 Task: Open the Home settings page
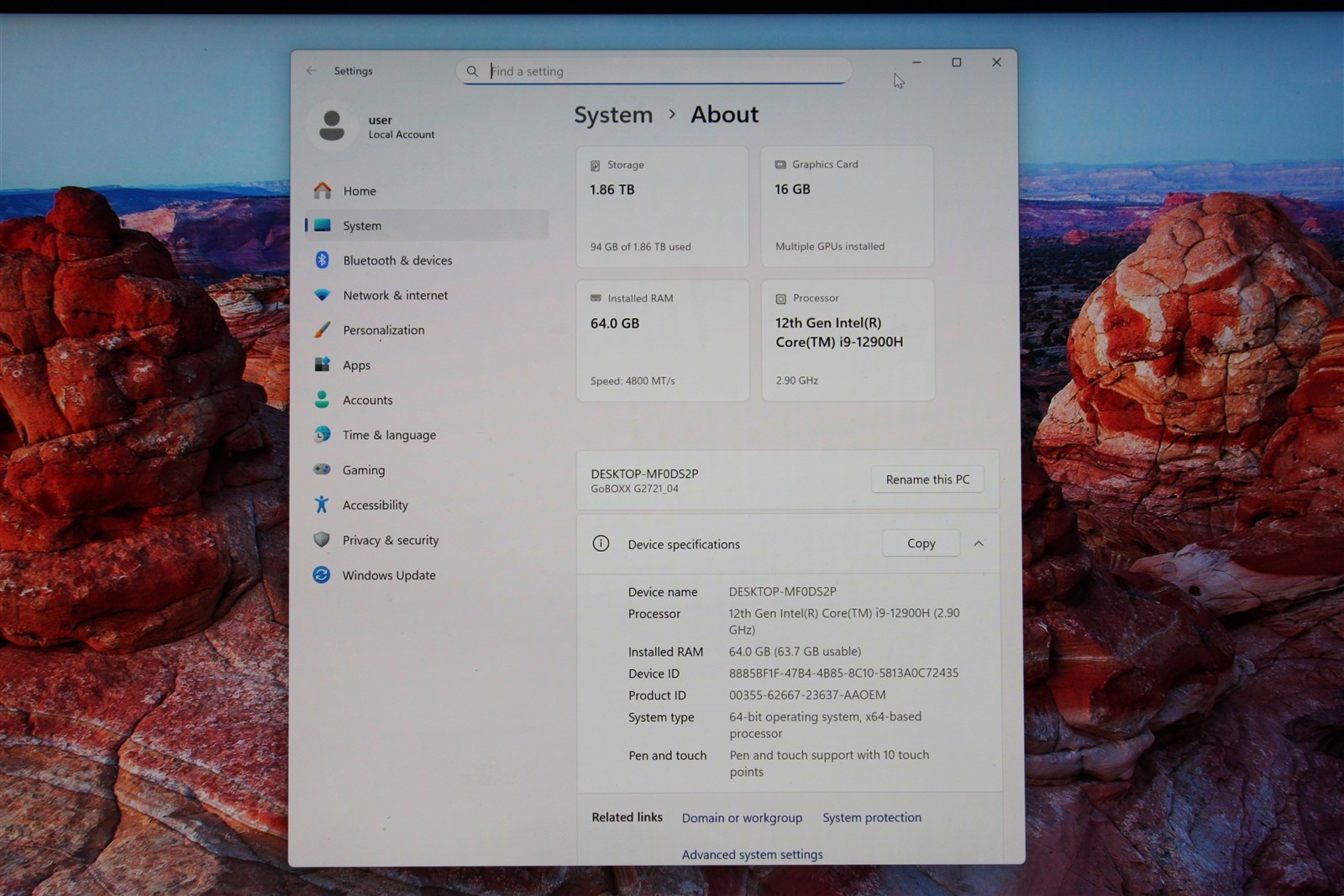pyautogui.click(x=428, y=191)
